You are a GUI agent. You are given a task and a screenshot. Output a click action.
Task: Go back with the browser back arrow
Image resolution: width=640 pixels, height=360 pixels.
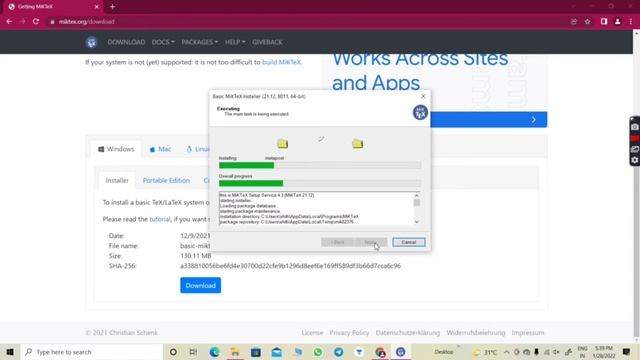[9, 22]
